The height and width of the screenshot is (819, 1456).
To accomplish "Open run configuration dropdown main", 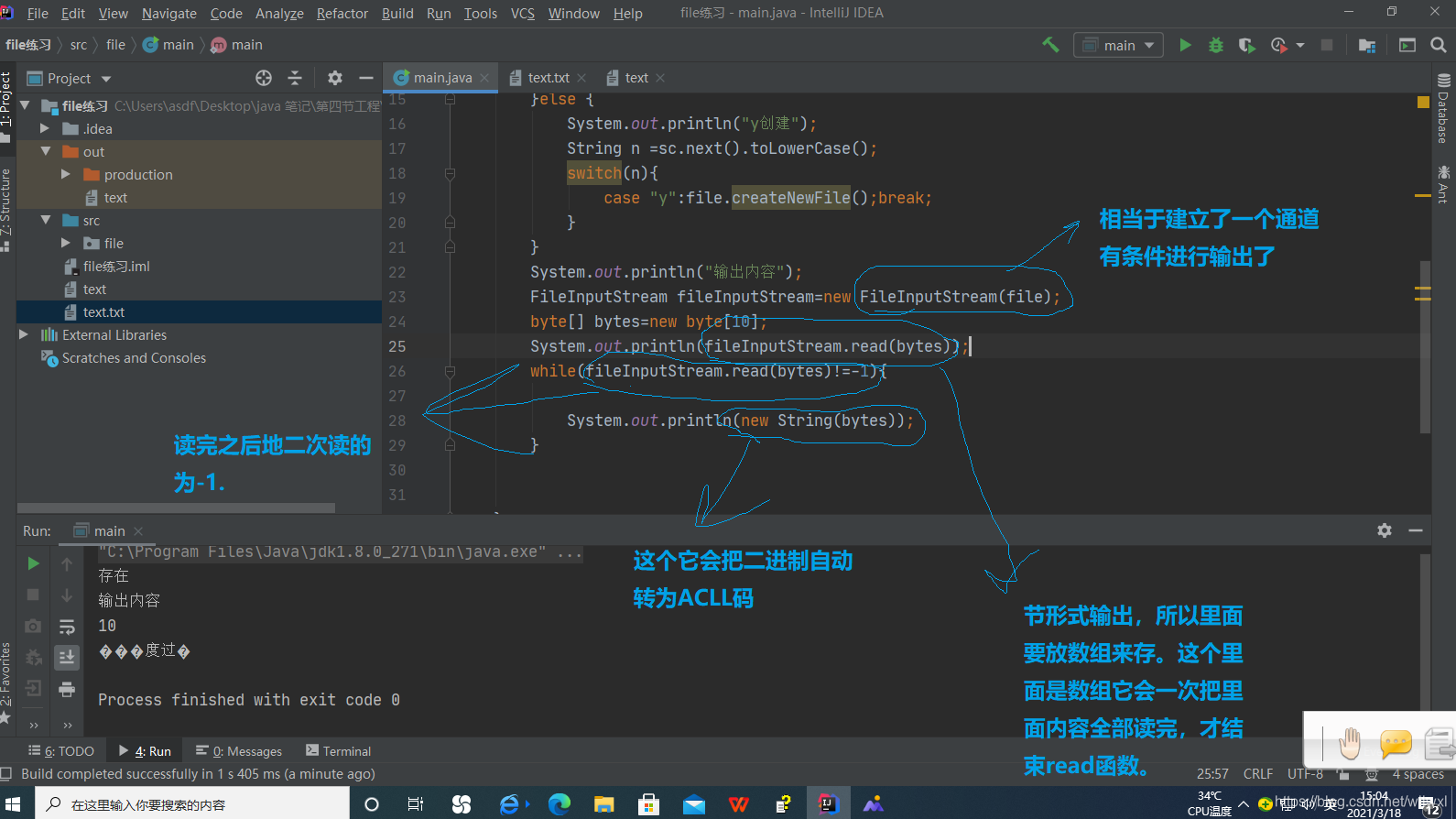I will click(1118, 45).
